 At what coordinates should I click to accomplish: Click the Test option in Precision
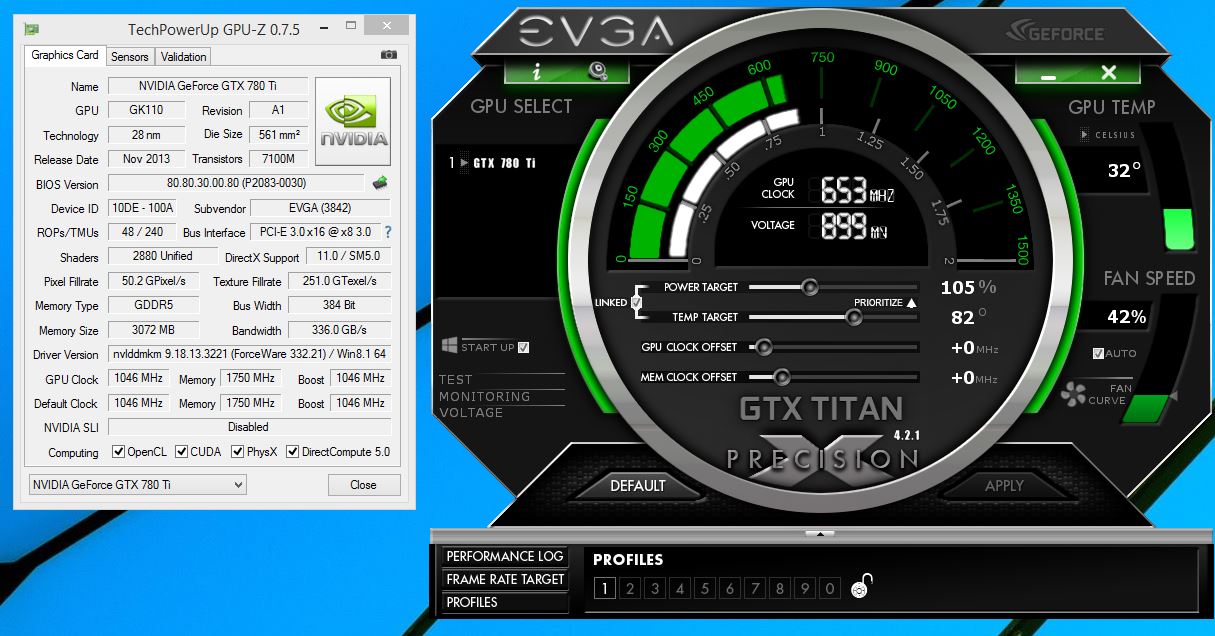455,380
